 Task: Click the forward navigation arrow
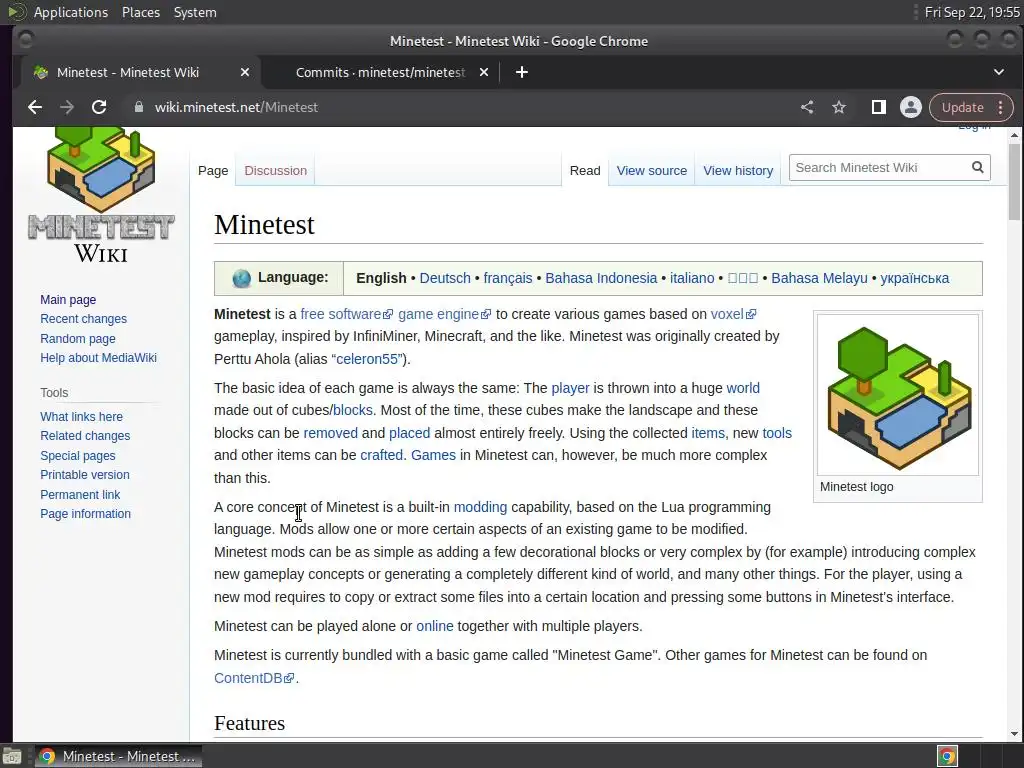(x=67, y=107)
